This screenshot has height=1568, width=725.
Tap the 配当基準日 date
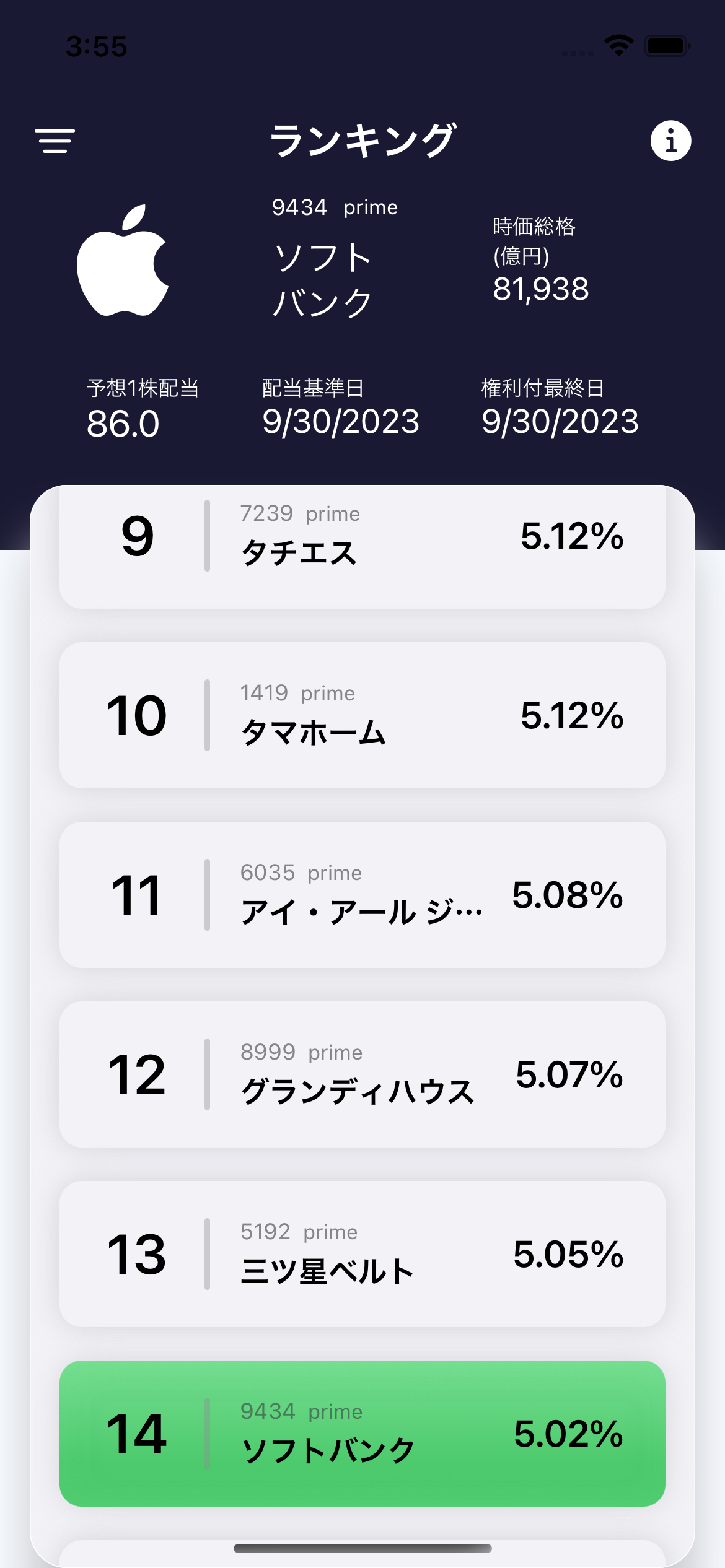coord(341,422)
